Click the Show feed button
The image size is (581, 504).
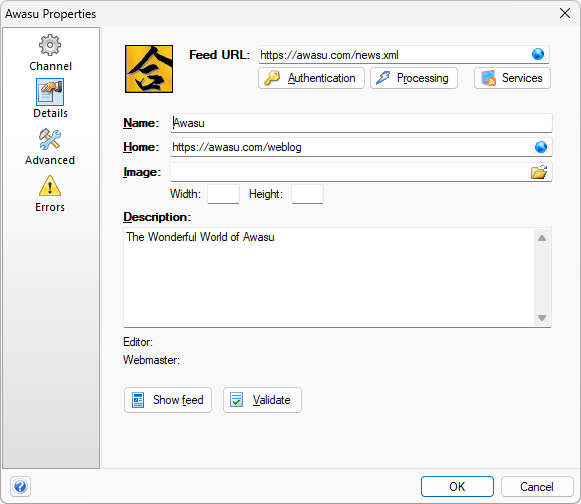coord(168,400)
